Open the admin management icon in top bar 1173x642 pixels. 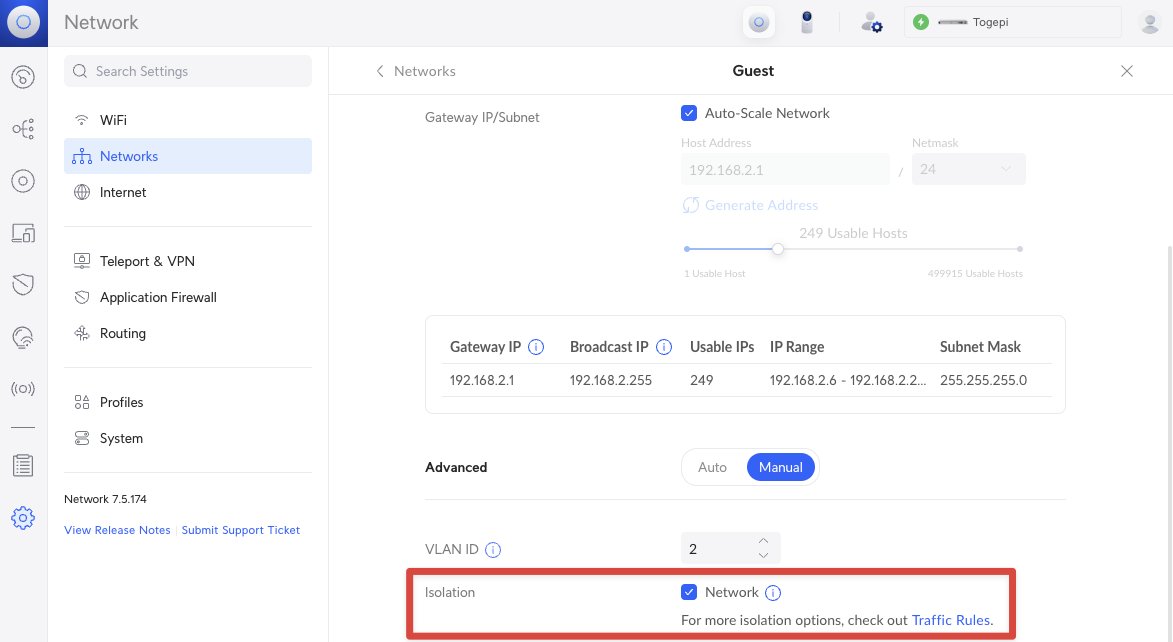point(871,22)
